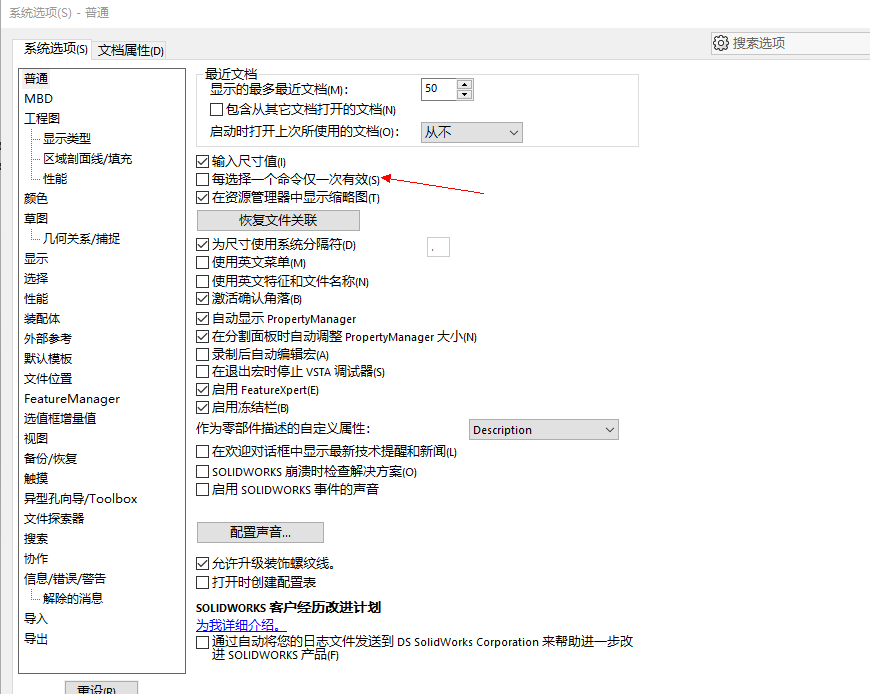
Task: Disable the 输入尺寸值 checkbox
Action: coord(202,161)
